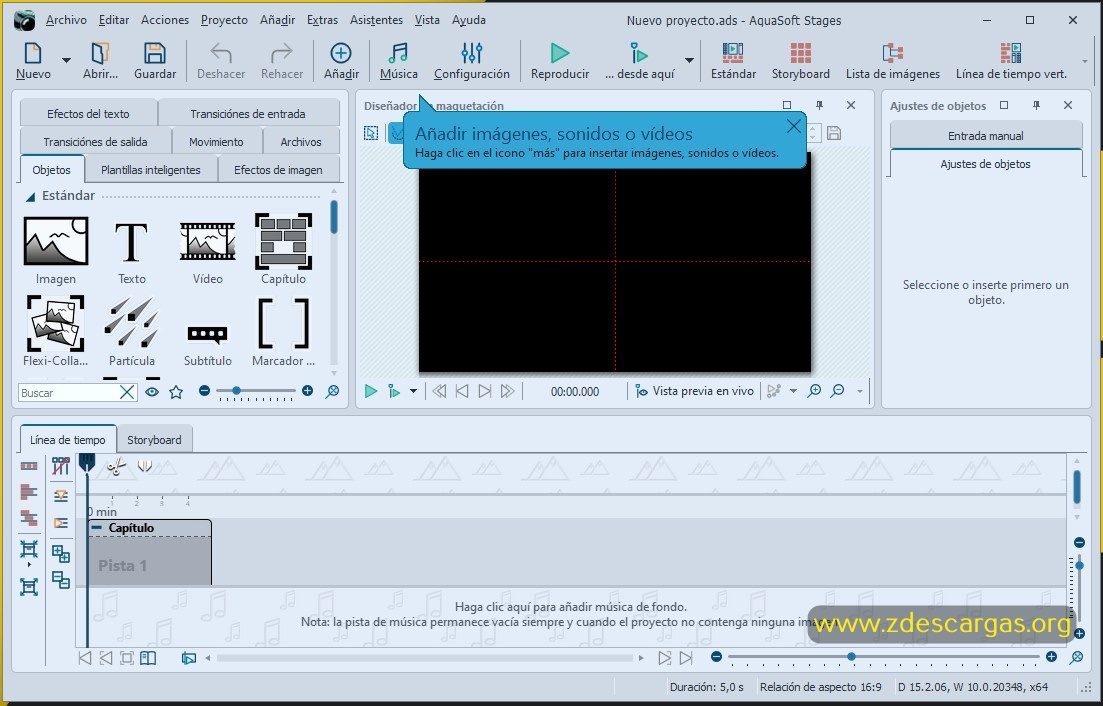Select the Texto object

coord(132,250)
